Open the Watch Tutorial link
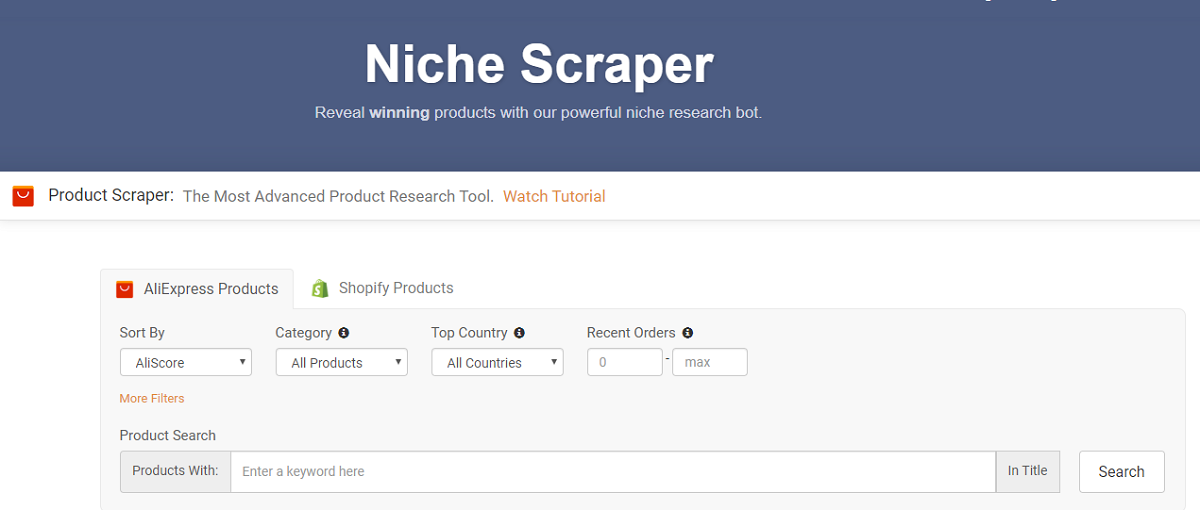 click(554, 196)
